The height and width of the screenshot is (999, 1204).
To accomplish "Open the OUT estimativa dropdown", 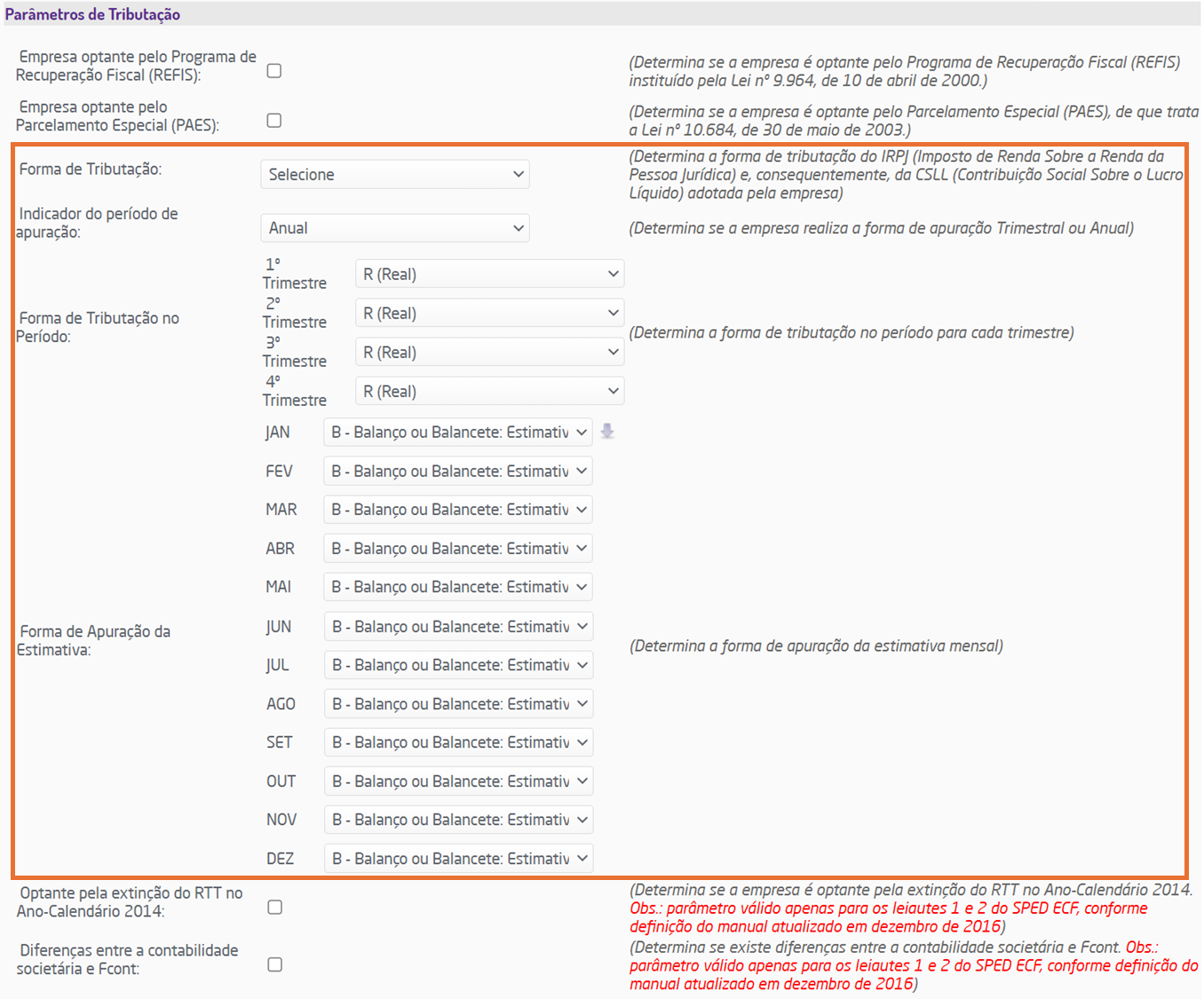I will (x=458, y=781).
